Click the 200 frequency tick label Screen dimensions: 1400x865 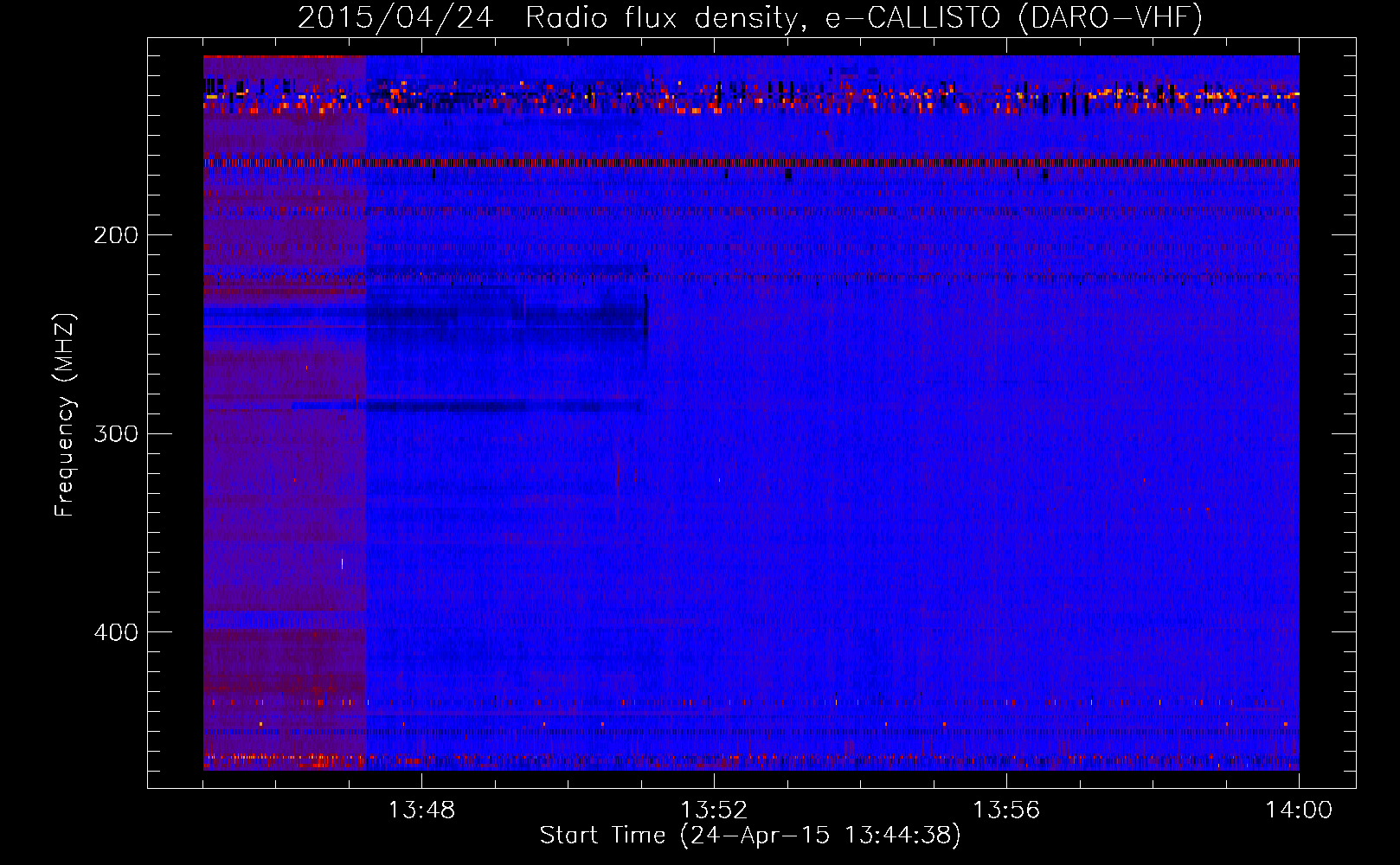coord(116,235)
